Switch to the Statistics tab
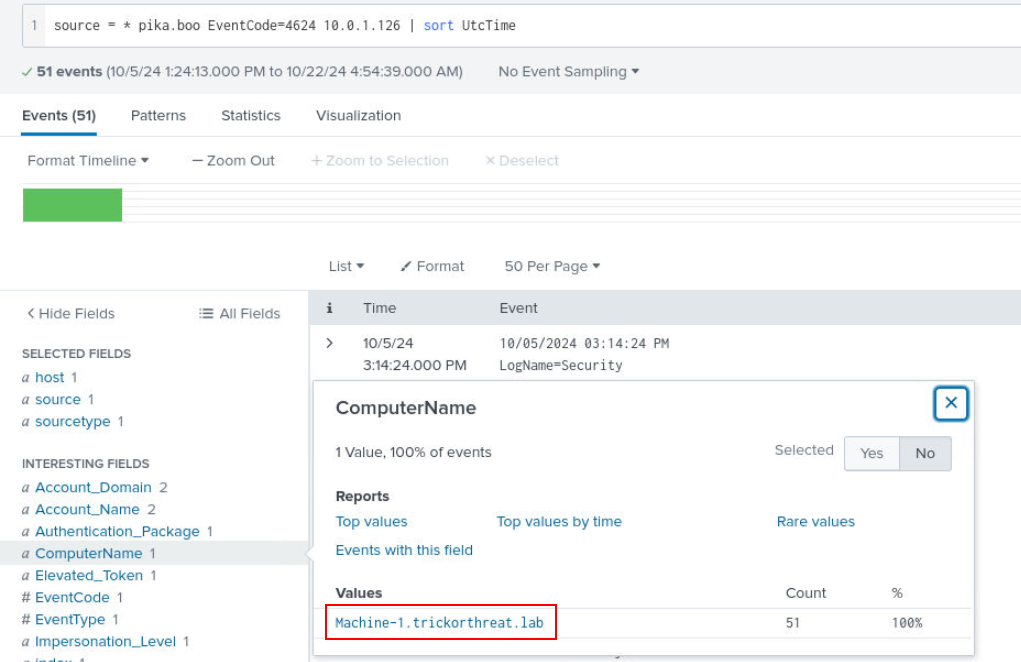This screenshot has height=662, width=1021. click(x=251, y=116)
